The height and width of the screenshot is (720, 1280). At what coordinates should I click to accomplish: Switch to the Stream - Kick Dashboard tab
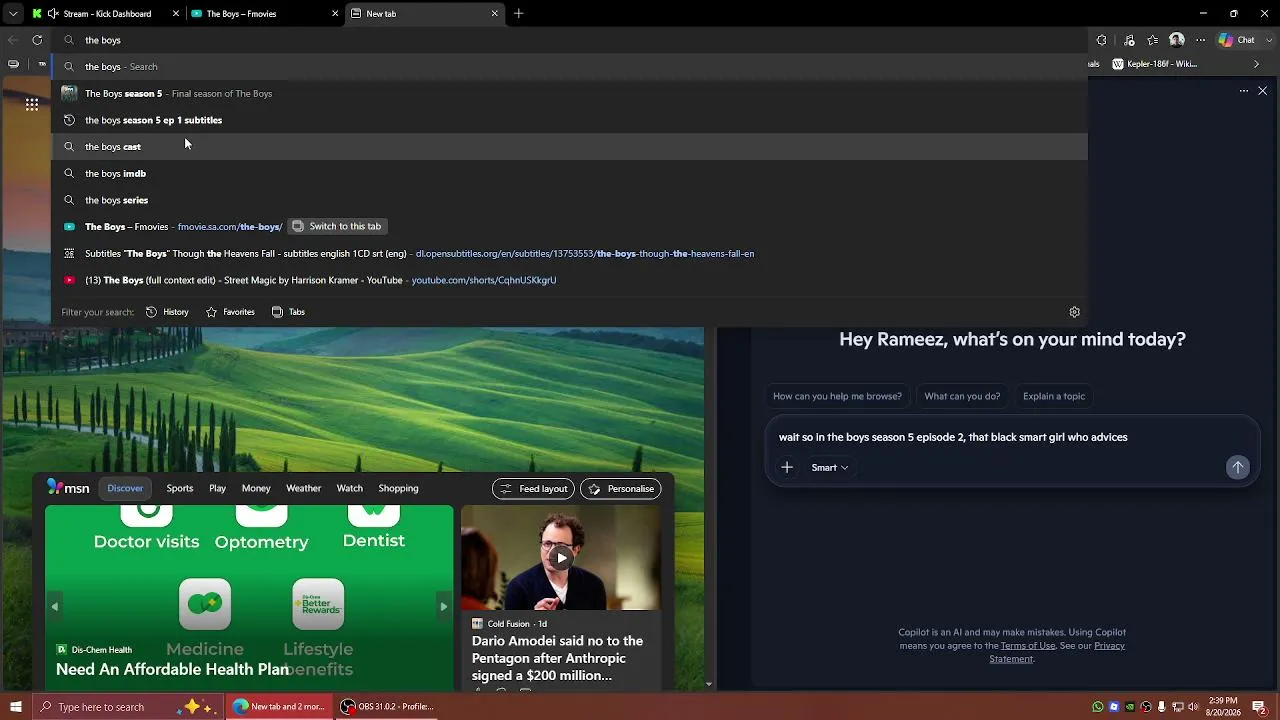tap(106, 14)
